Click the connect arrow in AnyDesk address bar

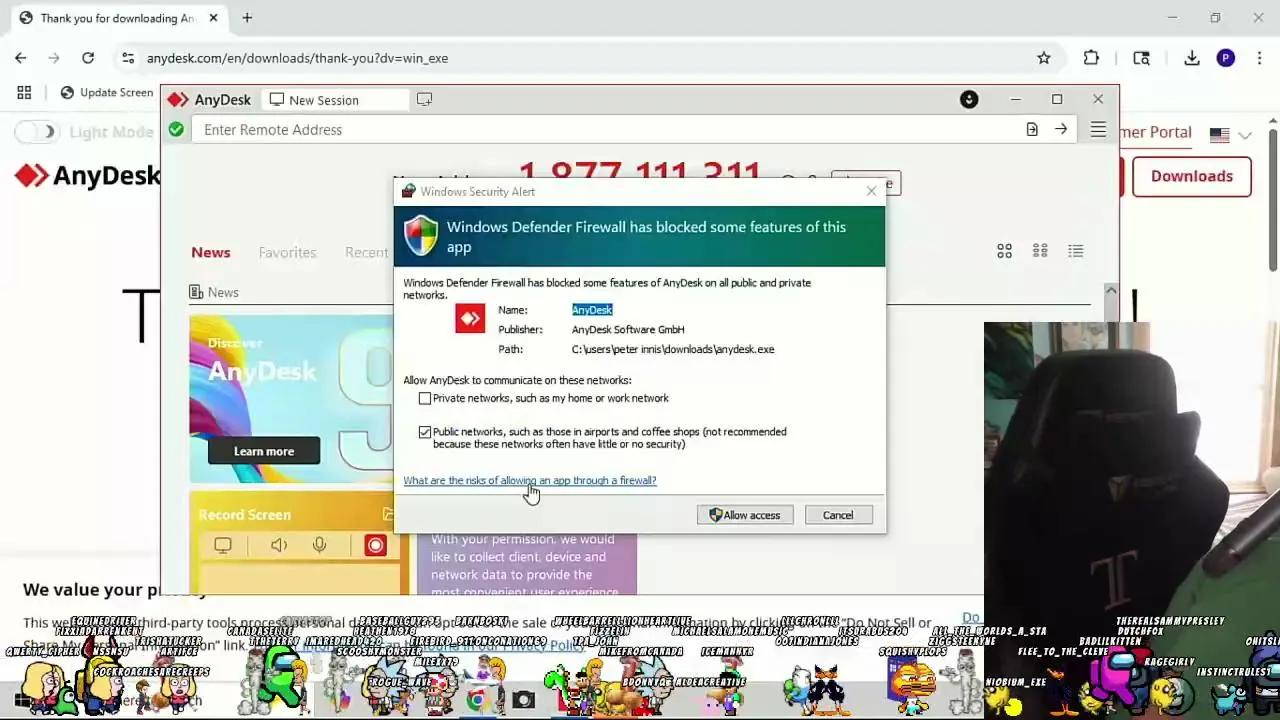[1061, 129]
